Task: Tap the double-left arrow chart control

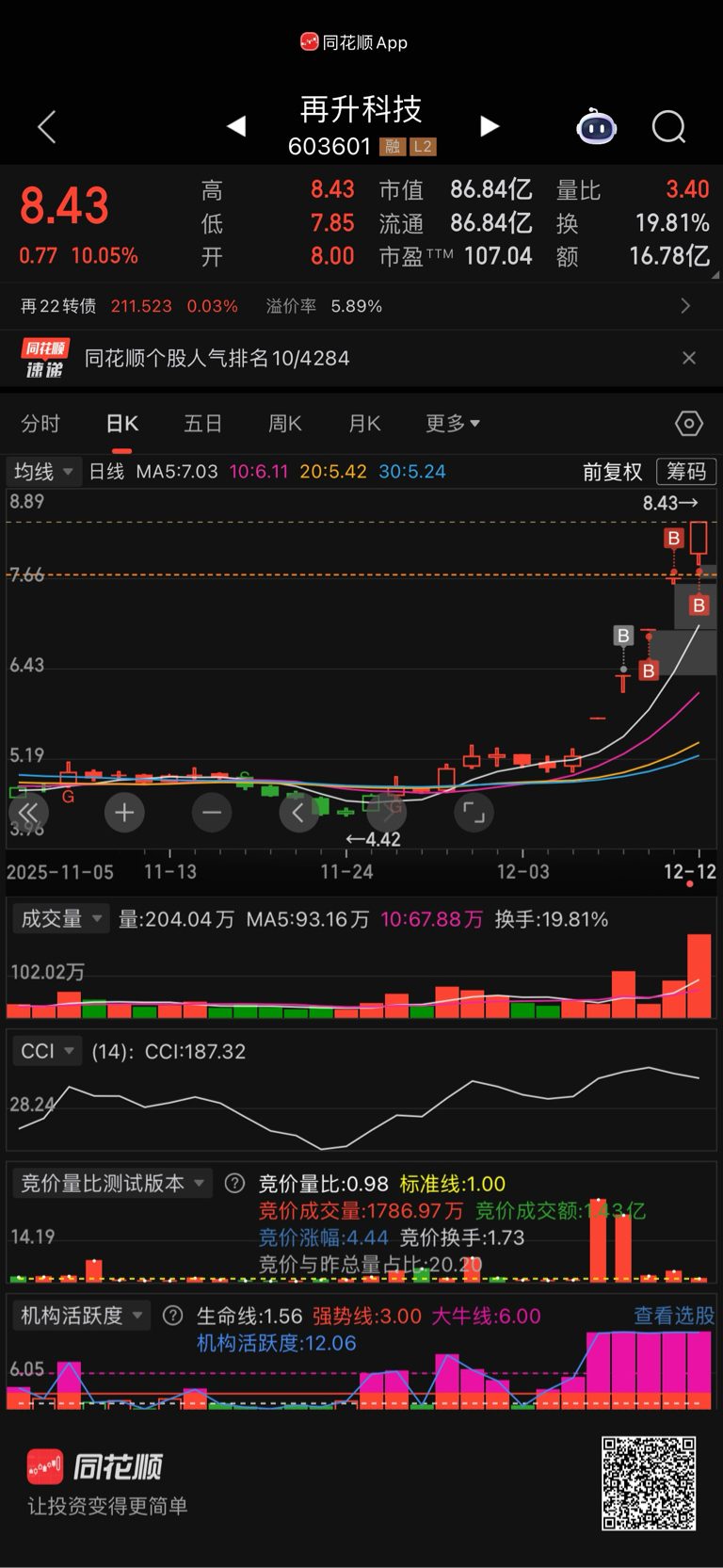Action: (28, 813)
